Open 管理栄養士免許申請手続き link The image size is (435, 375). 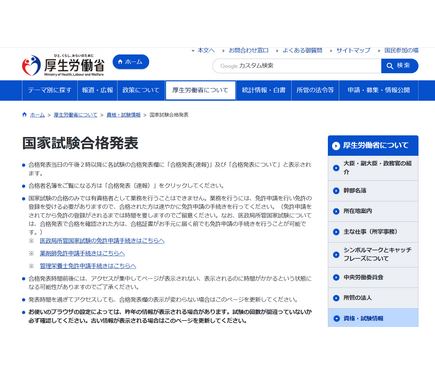click(x=88, y=266)
